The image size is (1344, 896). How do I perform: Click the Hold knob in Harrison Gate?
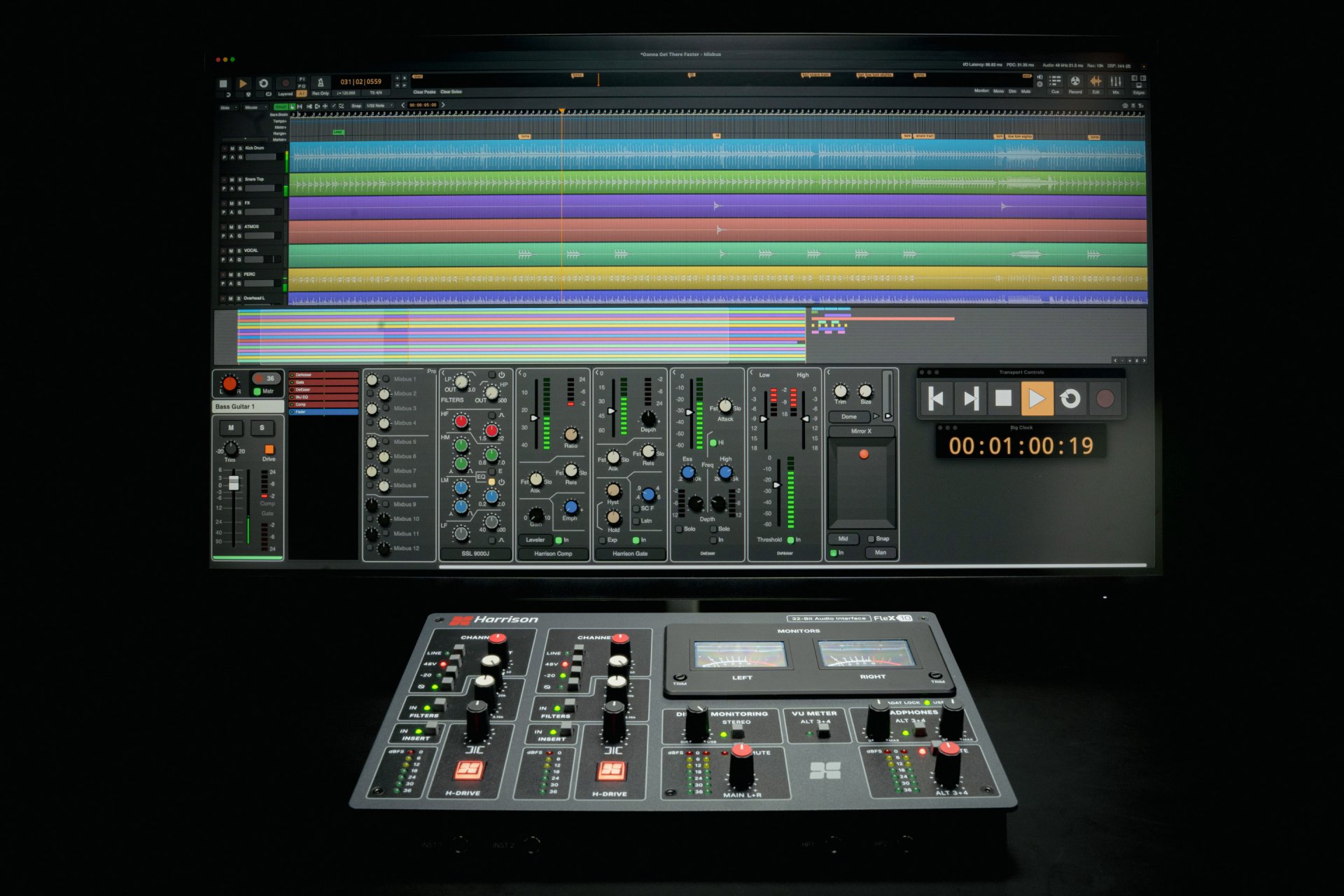[x=613, y=517]
